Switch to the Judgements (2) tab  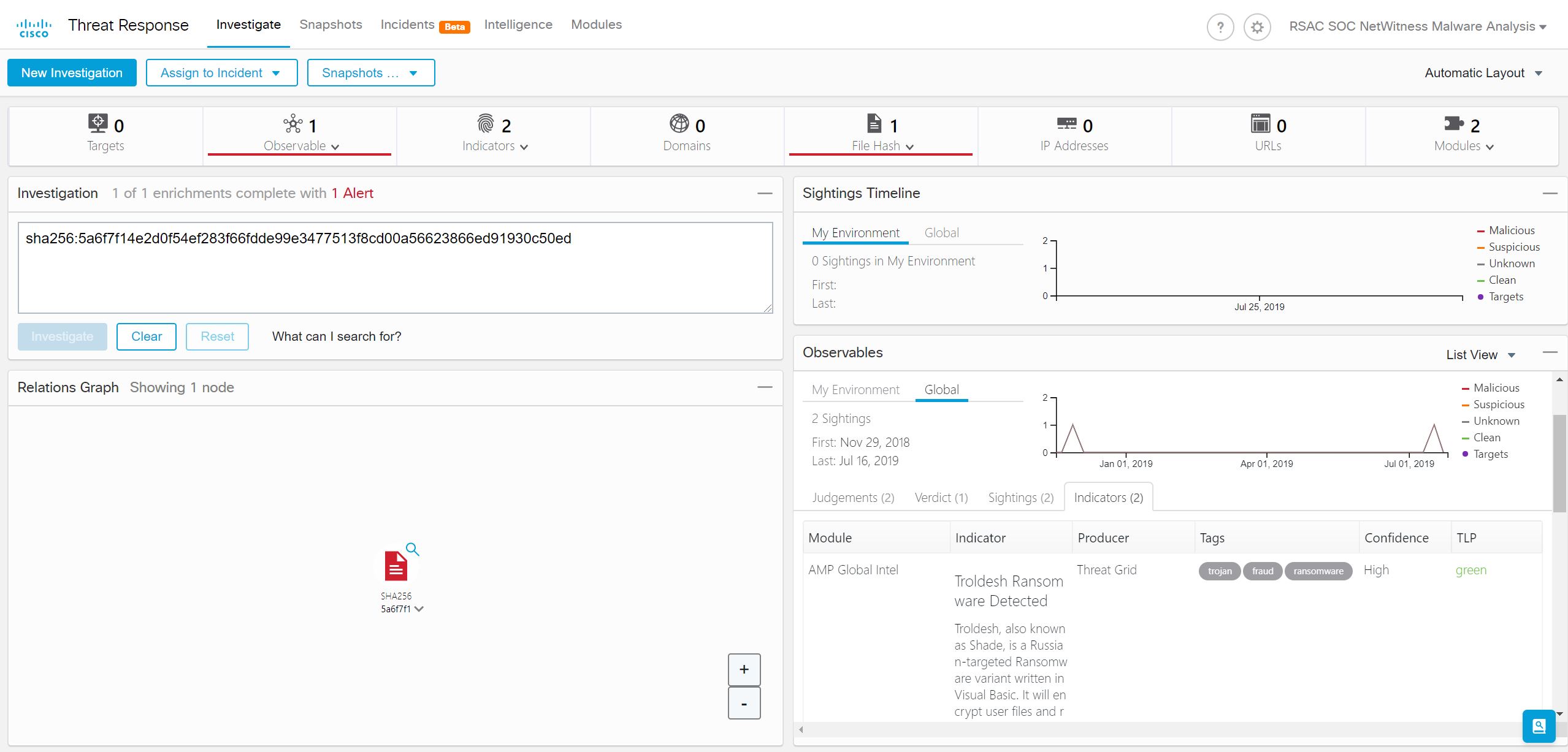(853, 498)
